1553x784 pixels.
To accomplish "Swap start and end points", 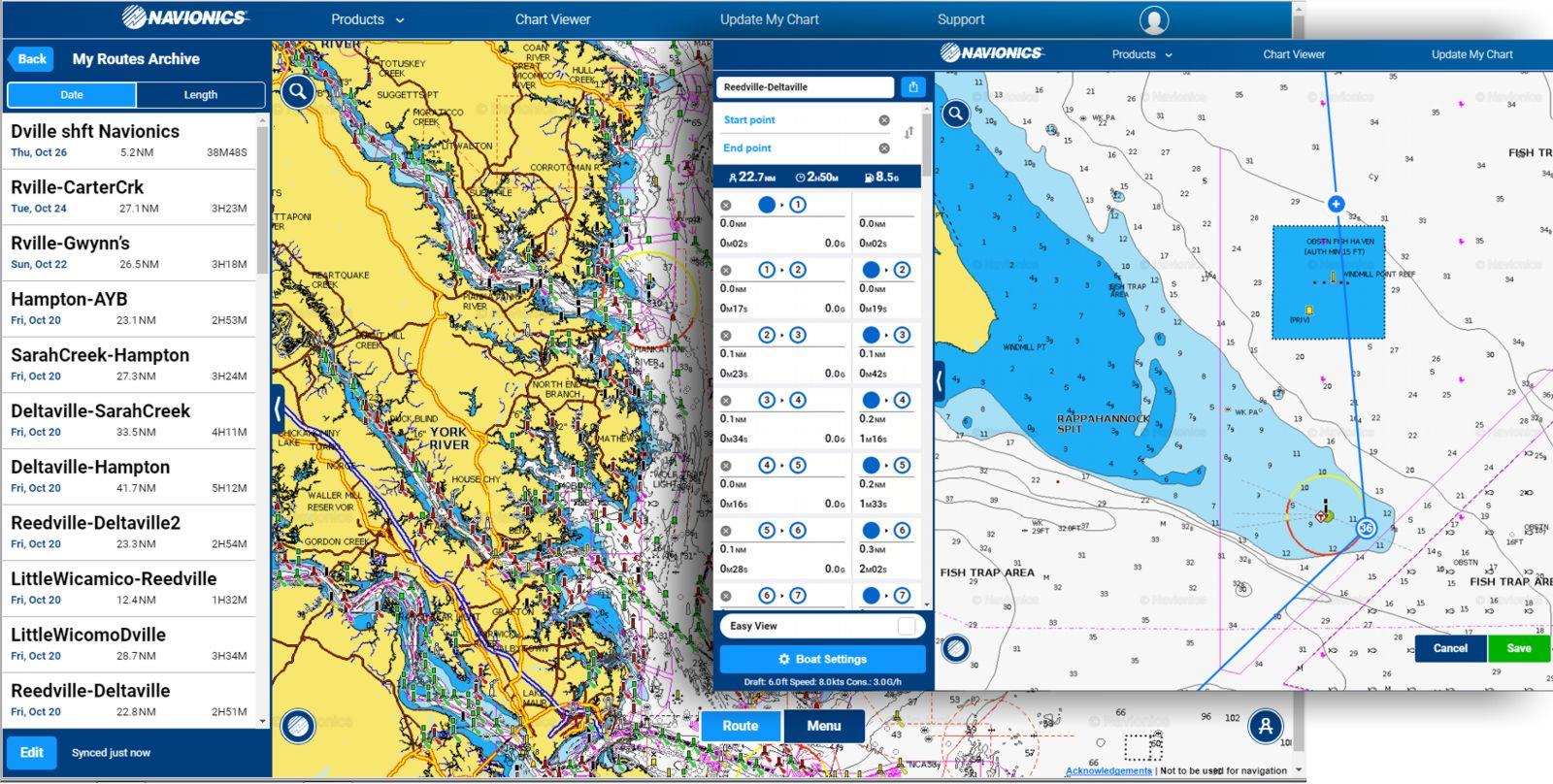I will pyautogui.click(x=909, y=133).
